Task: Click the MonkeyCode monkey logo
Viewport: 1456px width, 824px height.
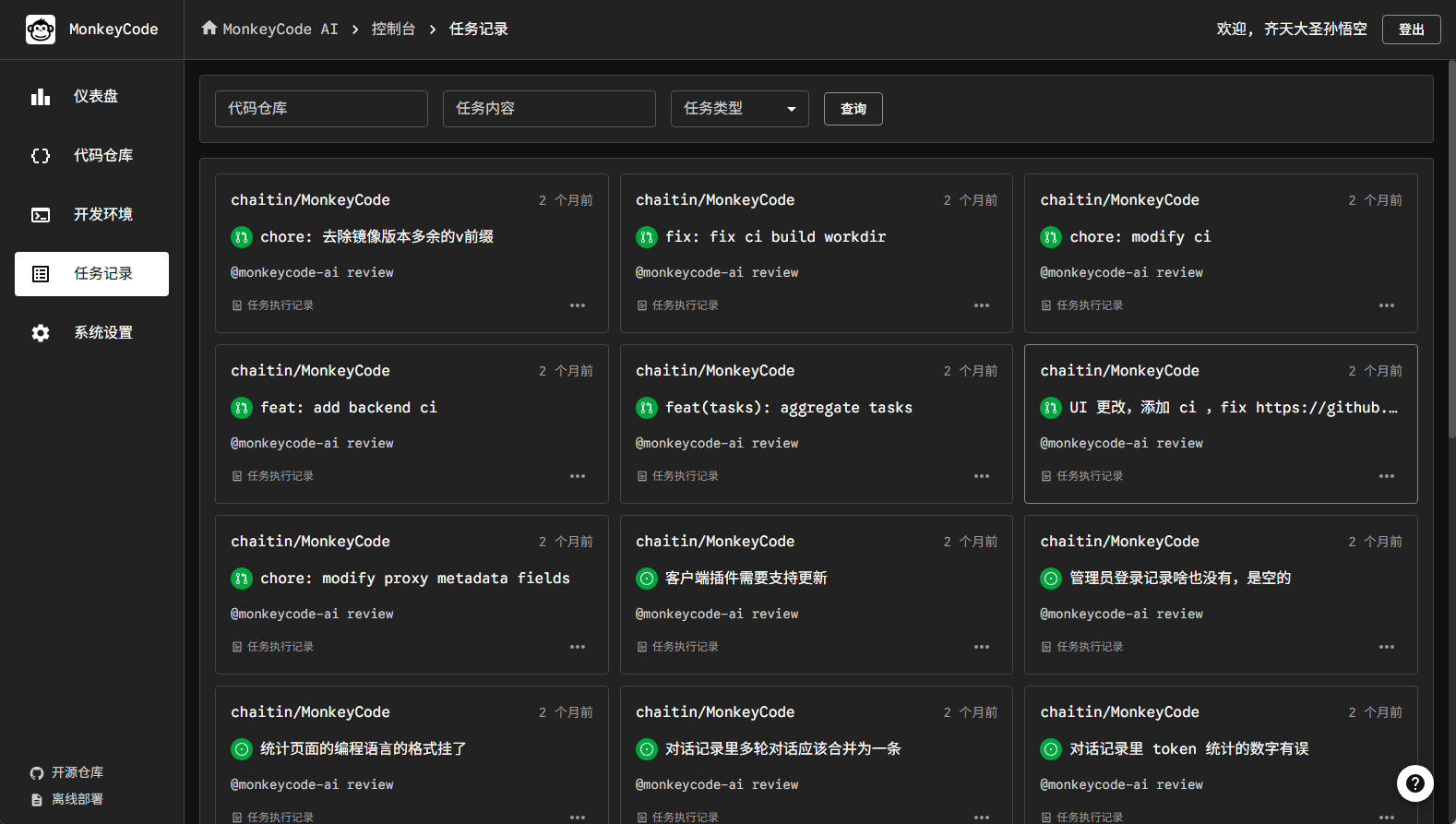Action: [41, 30]
